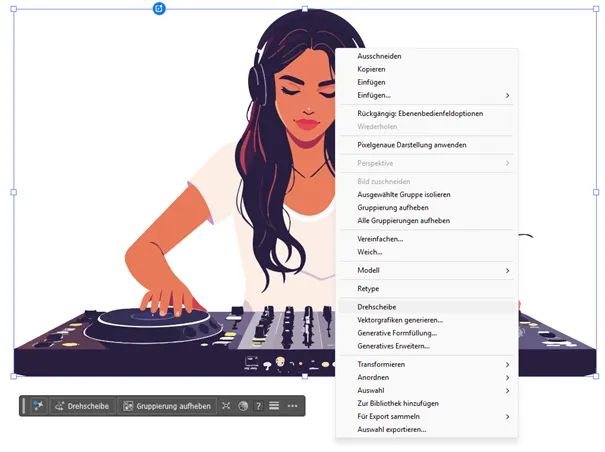Open the three-line properties icon in task bar

(274, 406)
